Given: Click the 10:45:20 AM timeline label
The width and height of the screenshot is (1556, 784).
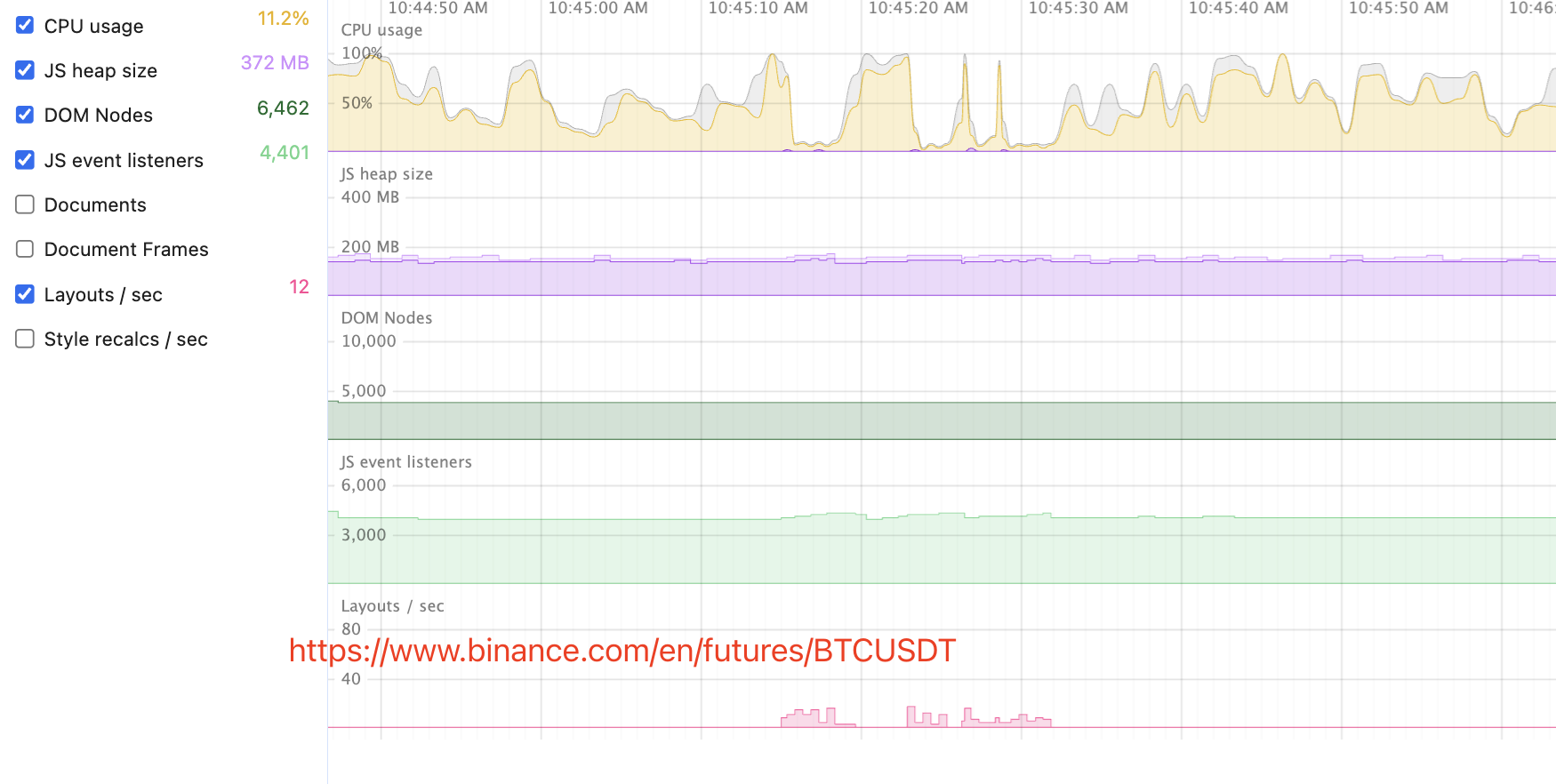Looking at the screenshot, I should 918,8.
